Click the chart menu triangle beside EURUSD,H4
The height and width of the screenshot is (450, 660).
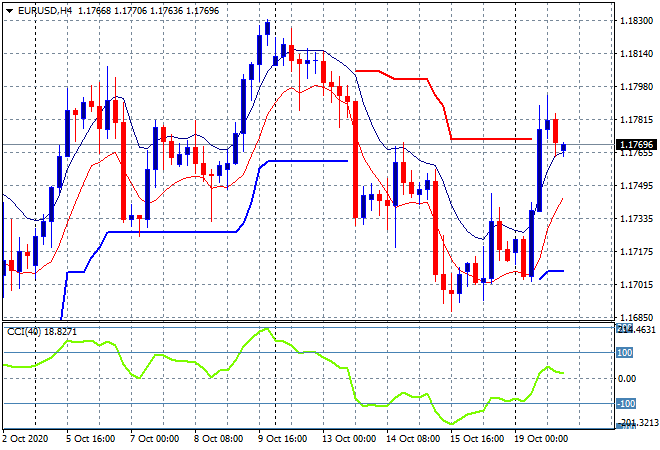click(9, 11)
